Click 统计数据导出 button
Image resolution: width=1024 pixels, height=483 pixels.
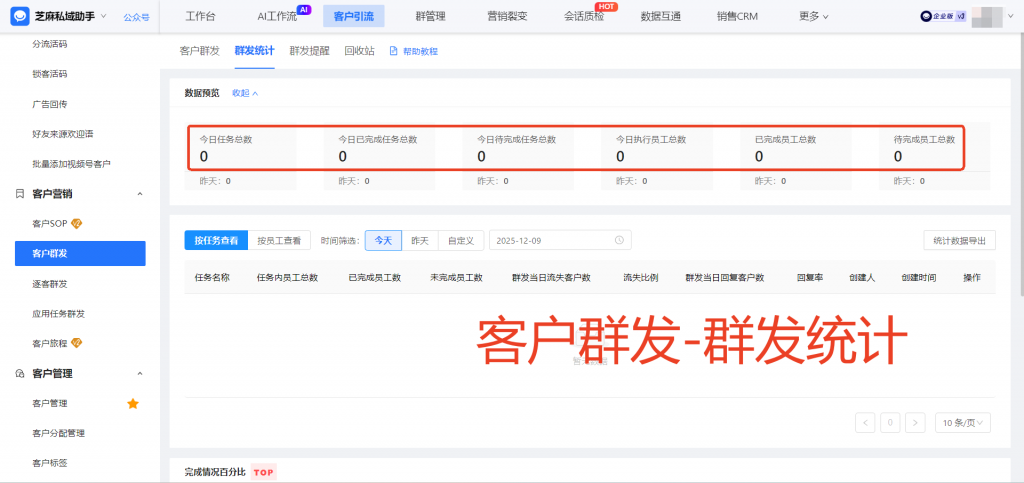[x=959, y=240]
